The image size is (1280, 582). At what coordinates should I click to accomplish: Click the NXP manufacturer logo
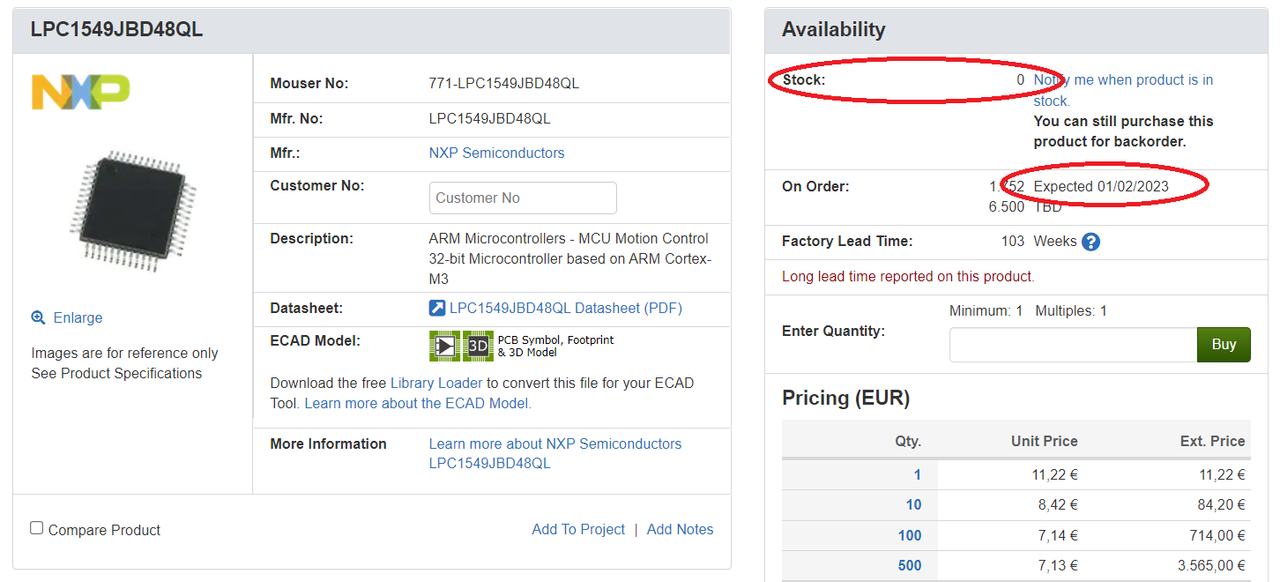coord(81,92)
